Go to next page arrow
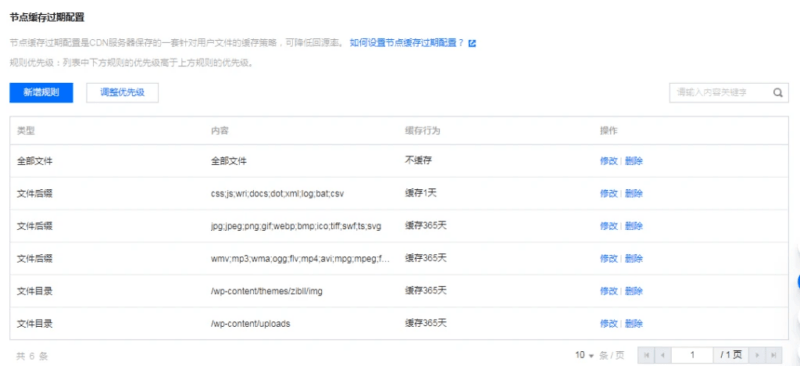This screenshot has height=366, width=800. pyautogui.click(x=757, y=355)
